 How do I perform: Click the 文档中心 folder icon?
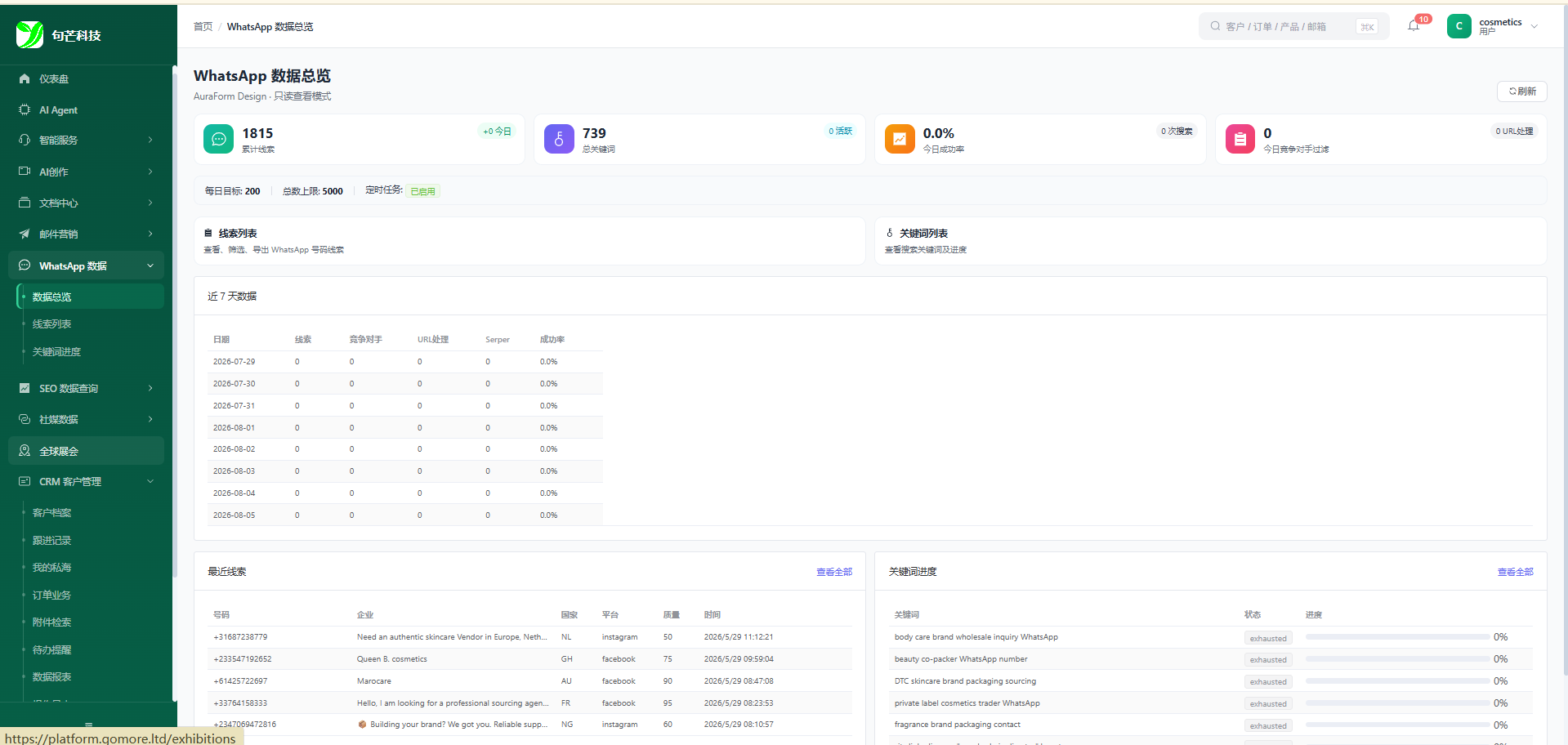click(x=25, y=203)
